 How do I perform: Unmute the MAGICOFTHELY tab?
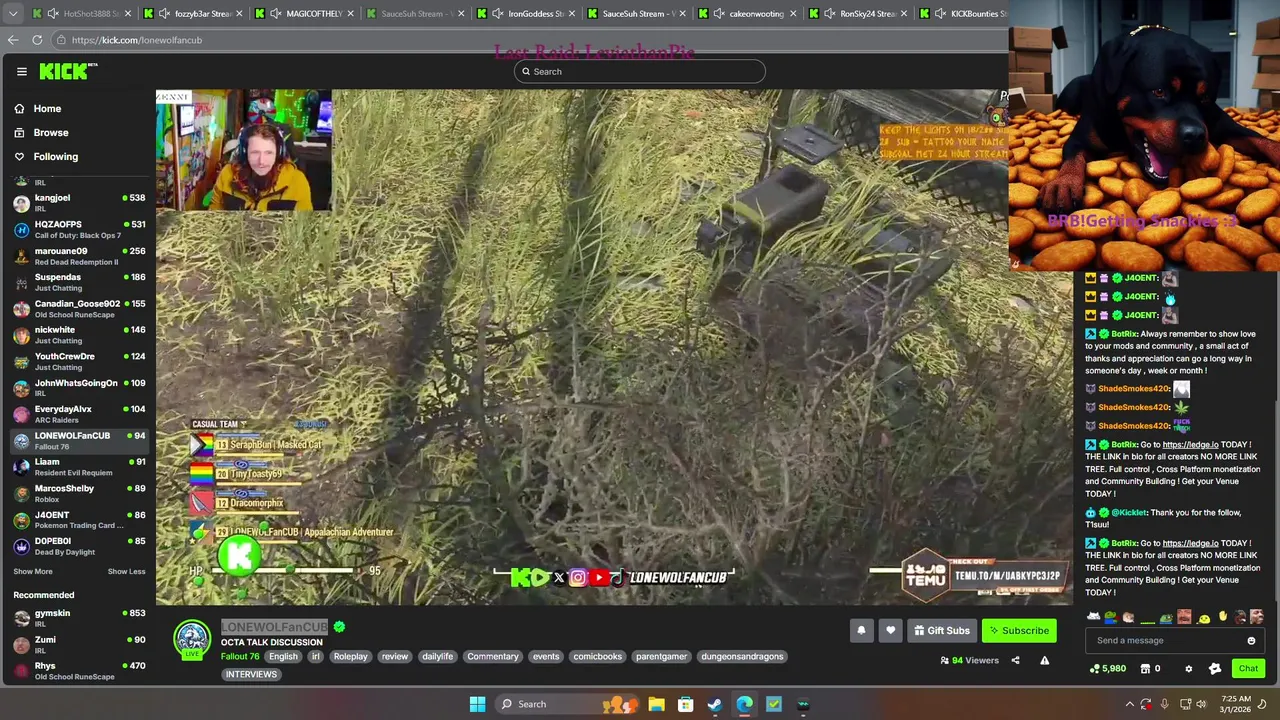[276, 14]
